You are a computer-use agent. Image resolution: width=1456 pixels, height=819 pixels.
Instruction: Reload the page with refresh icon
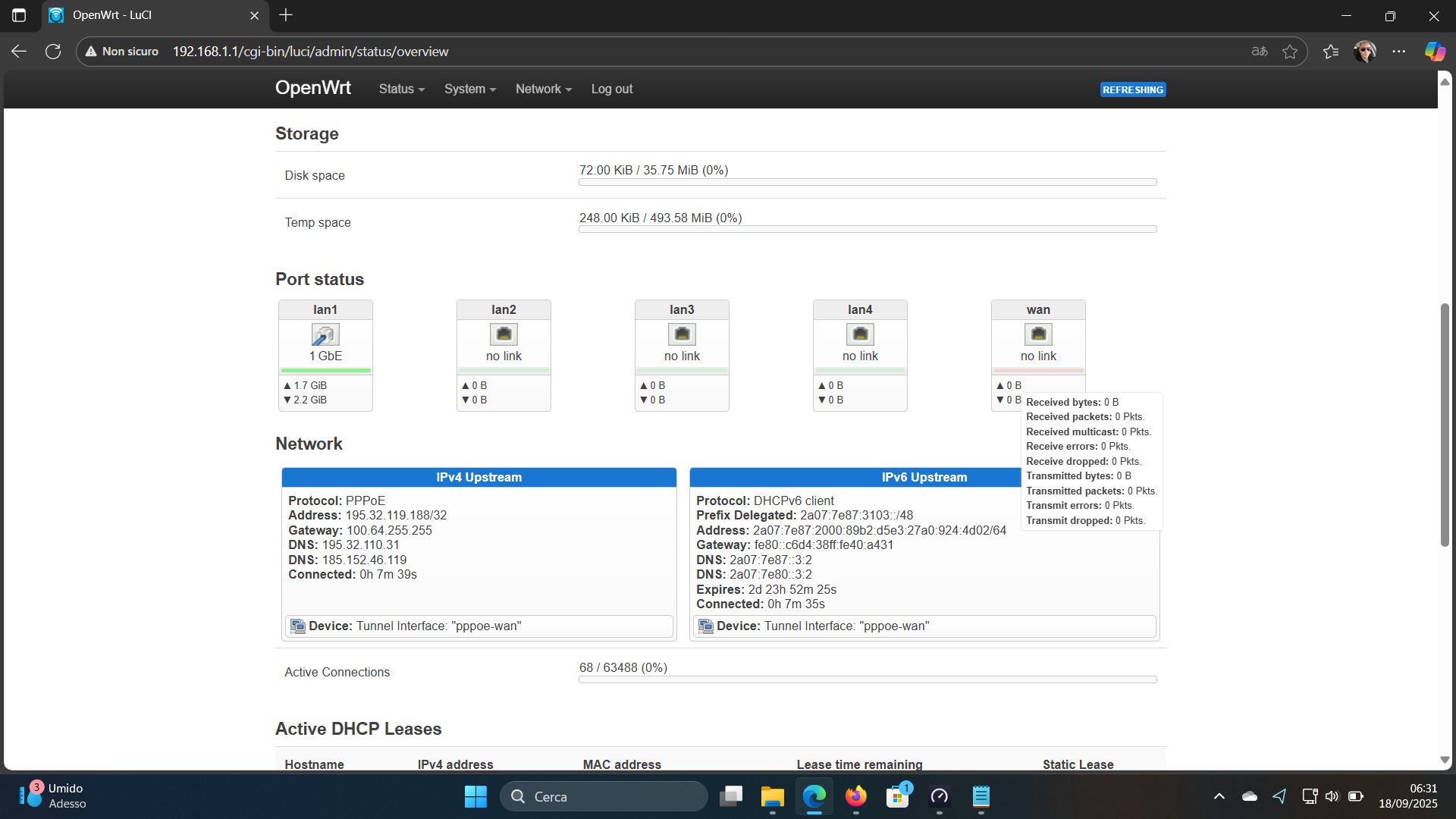pos(53,52)
